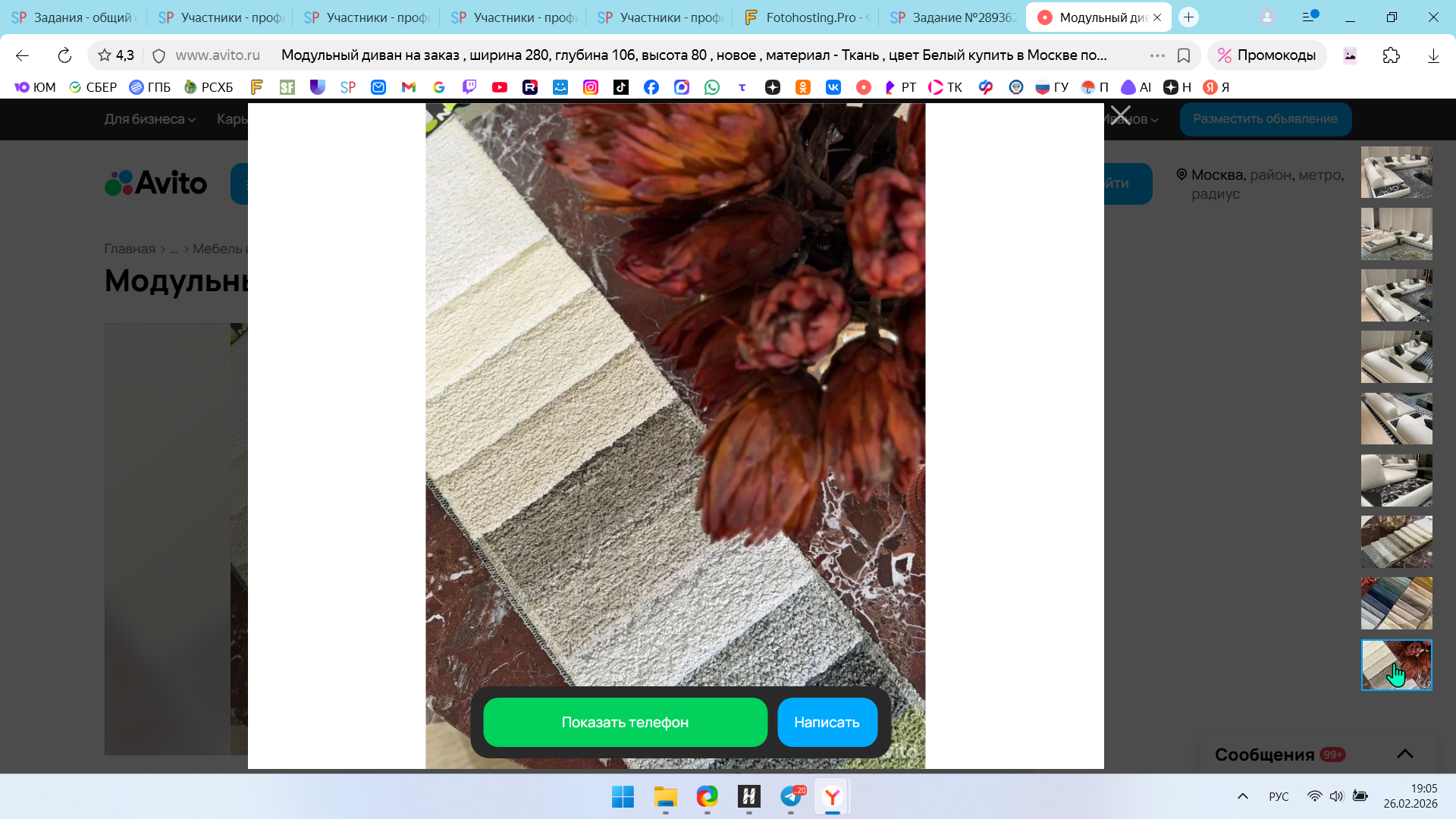Open the WhatsApp bookmark icon
The width and height of the screenshot is (1456, 819).
(711, 87)
